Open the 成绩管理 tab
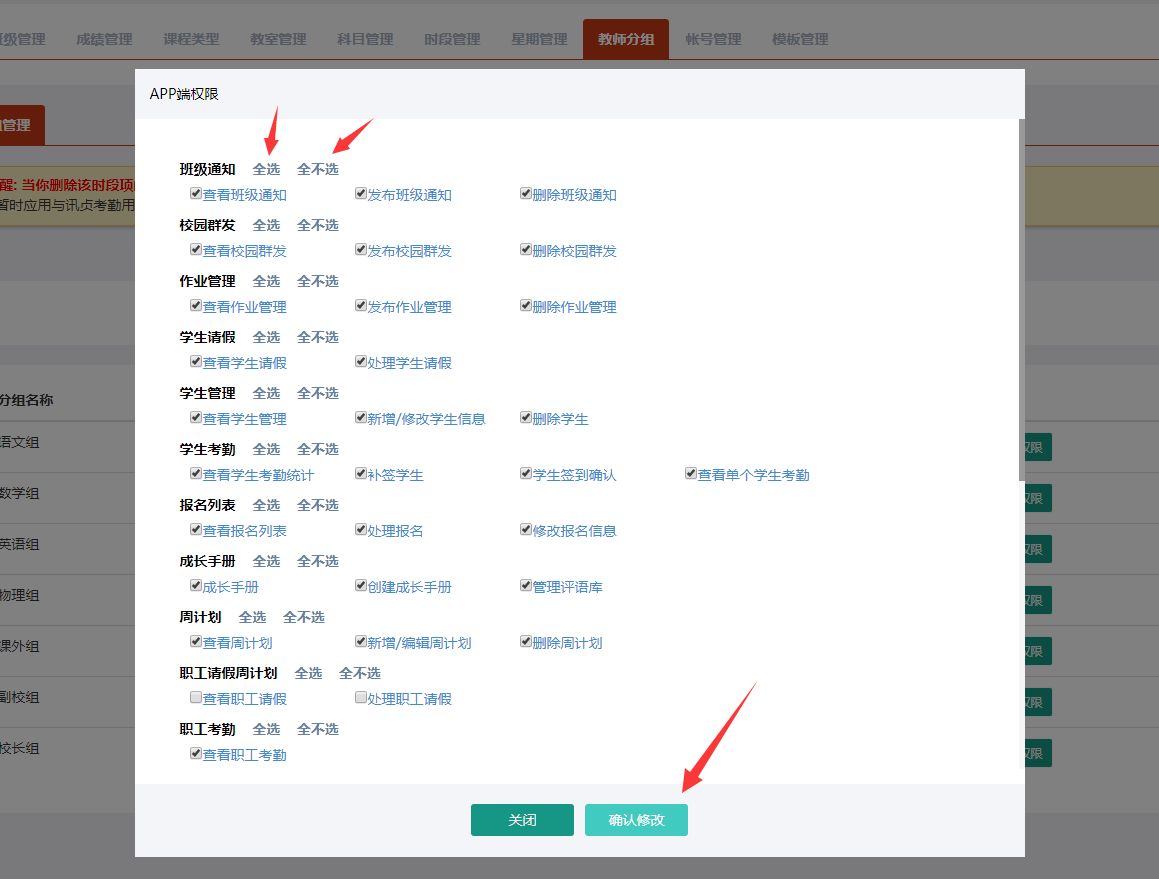 [x=104, y=39]
